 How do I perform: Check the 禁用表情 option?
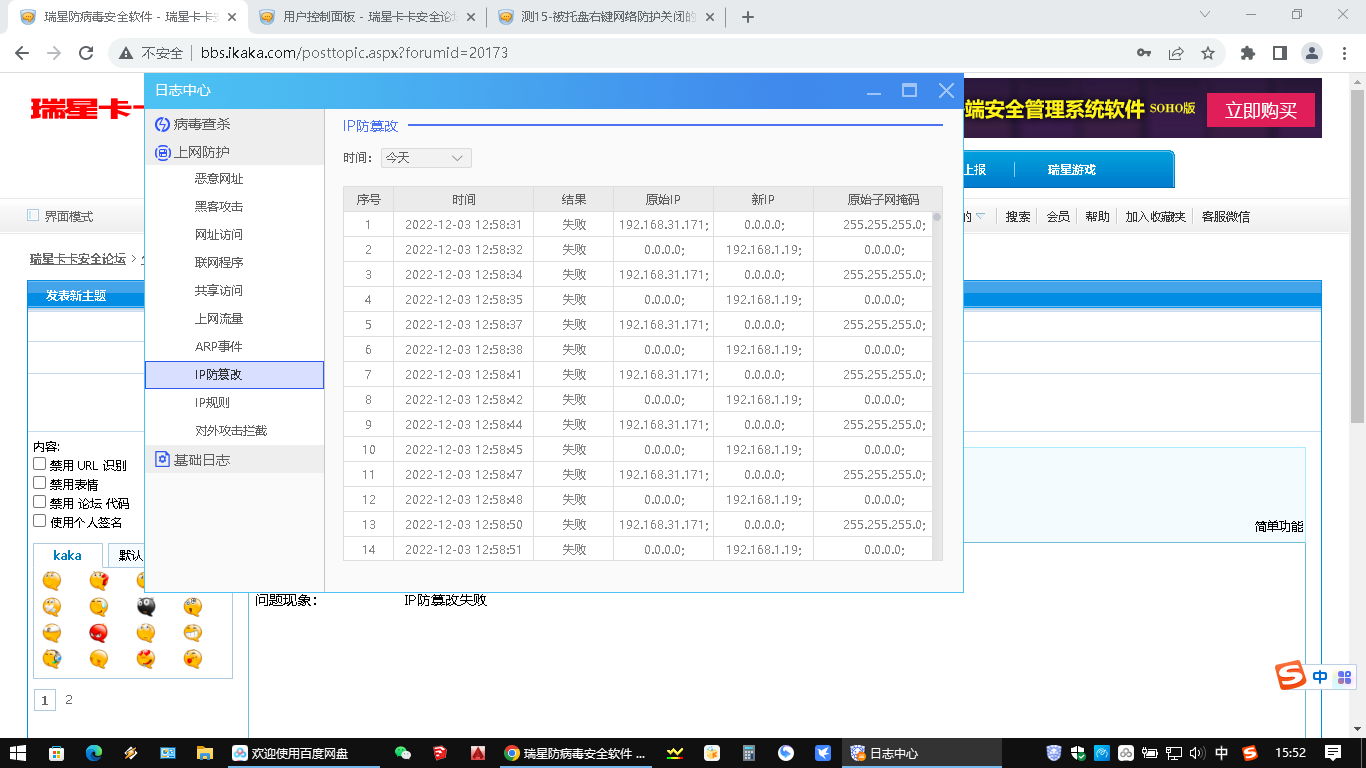pos(40,483)
